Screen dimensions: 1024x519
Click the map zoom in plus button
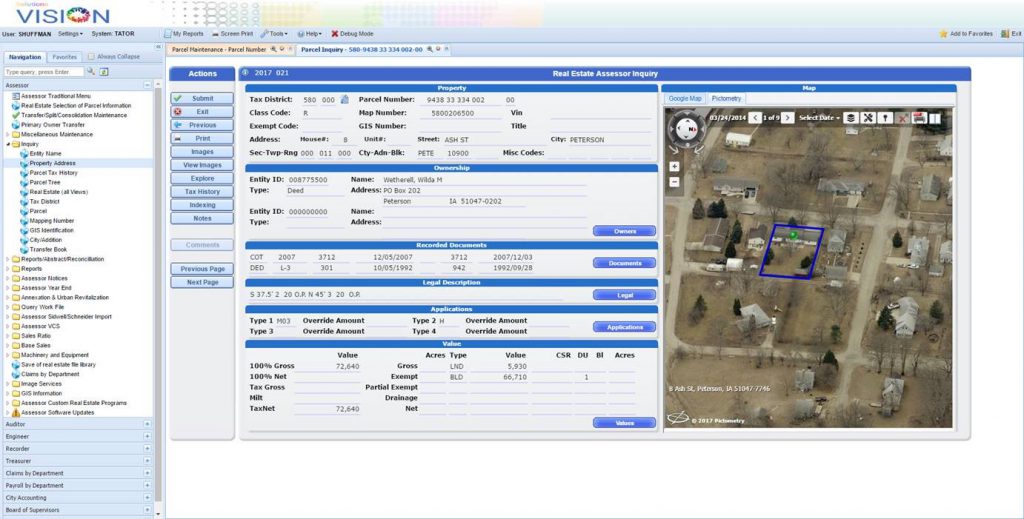click(674, 166)
